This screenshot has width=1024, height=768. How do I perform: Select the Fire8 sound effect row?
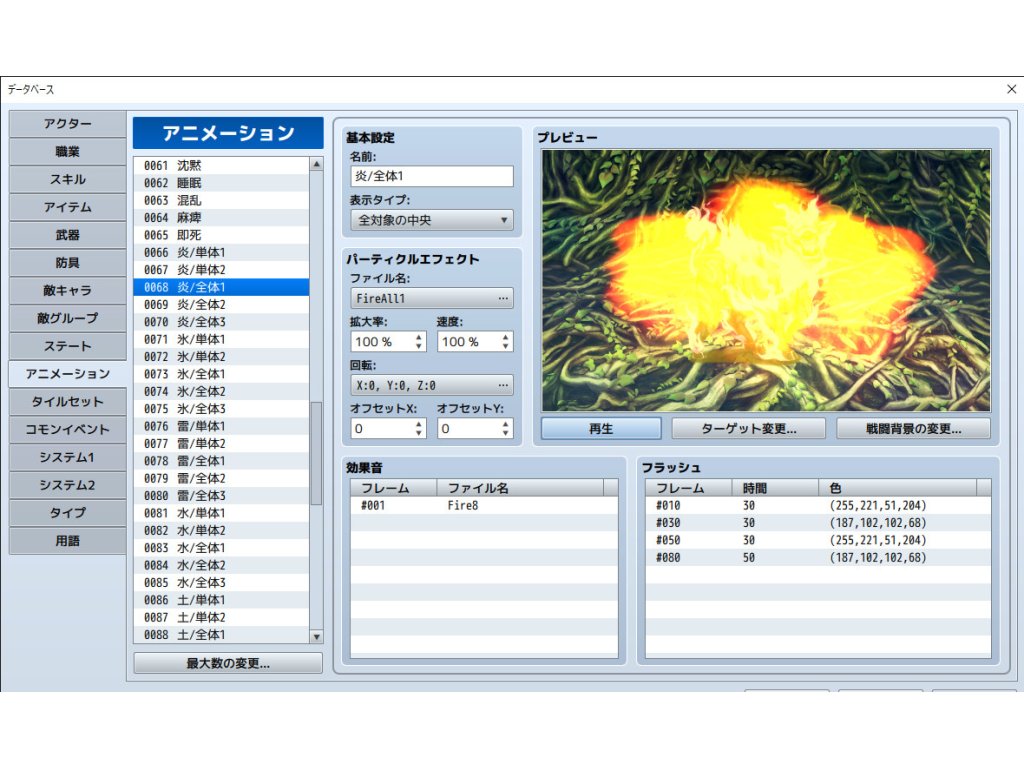point(483,506)
